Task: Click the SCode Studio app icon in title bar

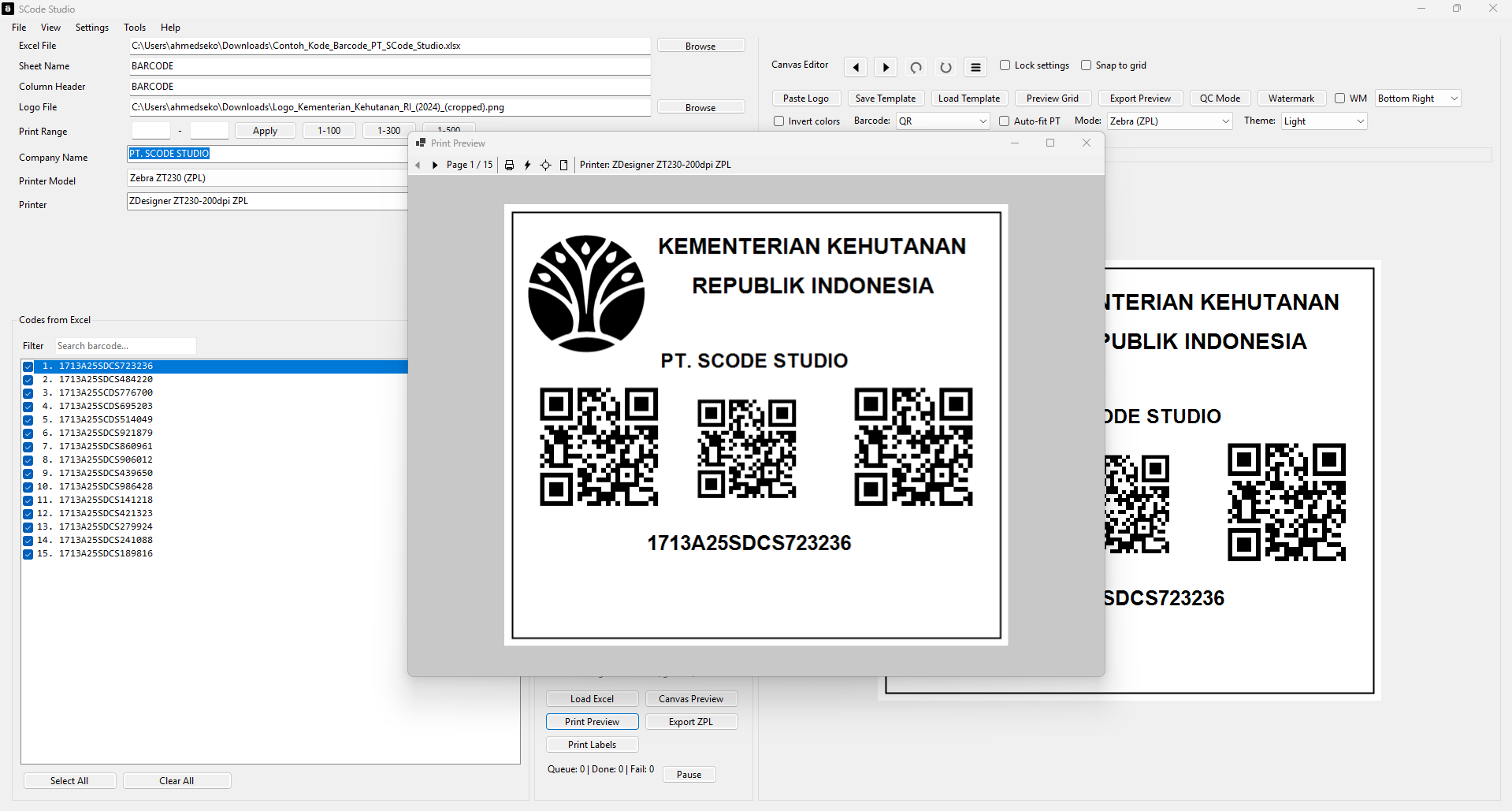Action: [x=8, y=9]
